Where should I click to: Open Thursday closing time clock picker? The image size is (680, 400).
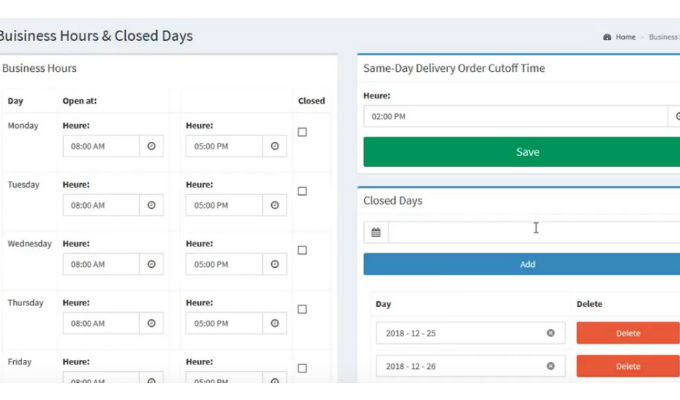pyautogui.click(x=275, y=323)
